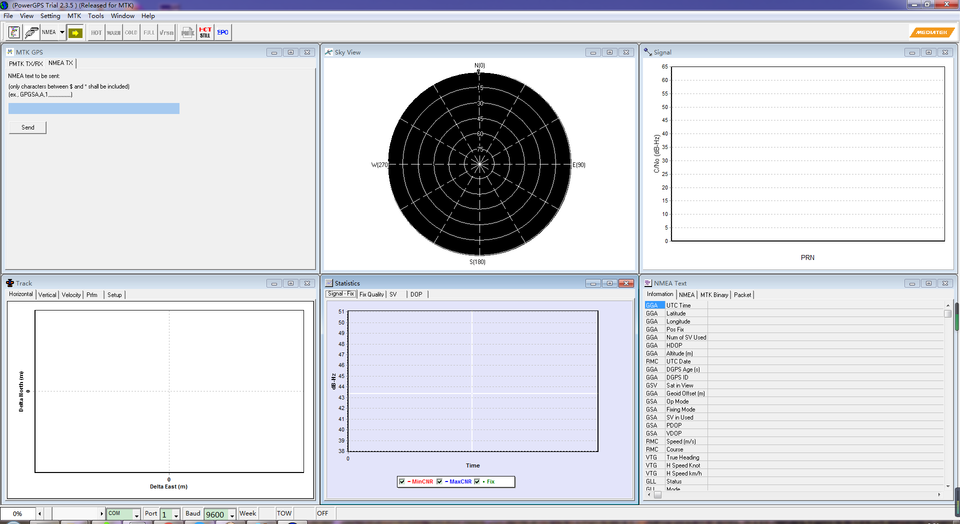Open the NMEA toolbar dropdown arrow
The width and height of the screenshot is (960, 524).
(x=62, y=32)
